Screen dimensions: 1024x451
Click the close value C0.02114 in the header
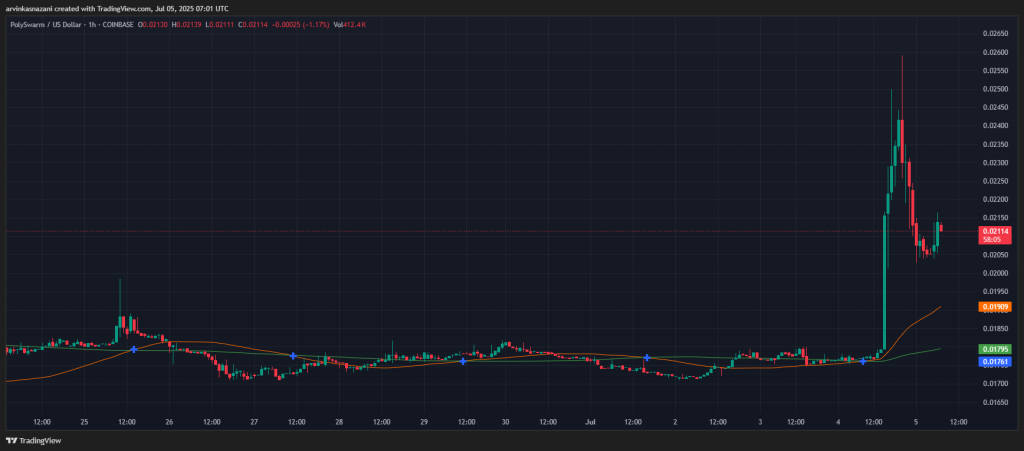[255, 25]
